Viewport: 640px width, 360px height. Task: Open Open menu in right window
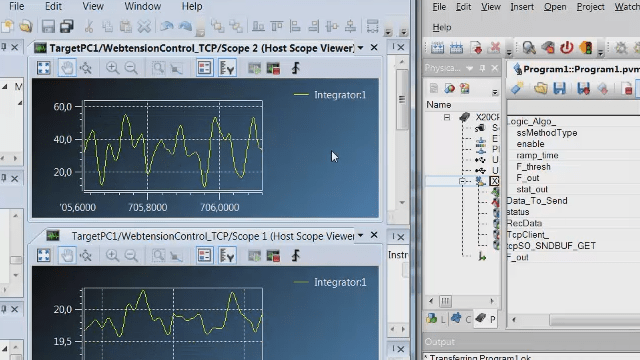(x=555, y=7)
